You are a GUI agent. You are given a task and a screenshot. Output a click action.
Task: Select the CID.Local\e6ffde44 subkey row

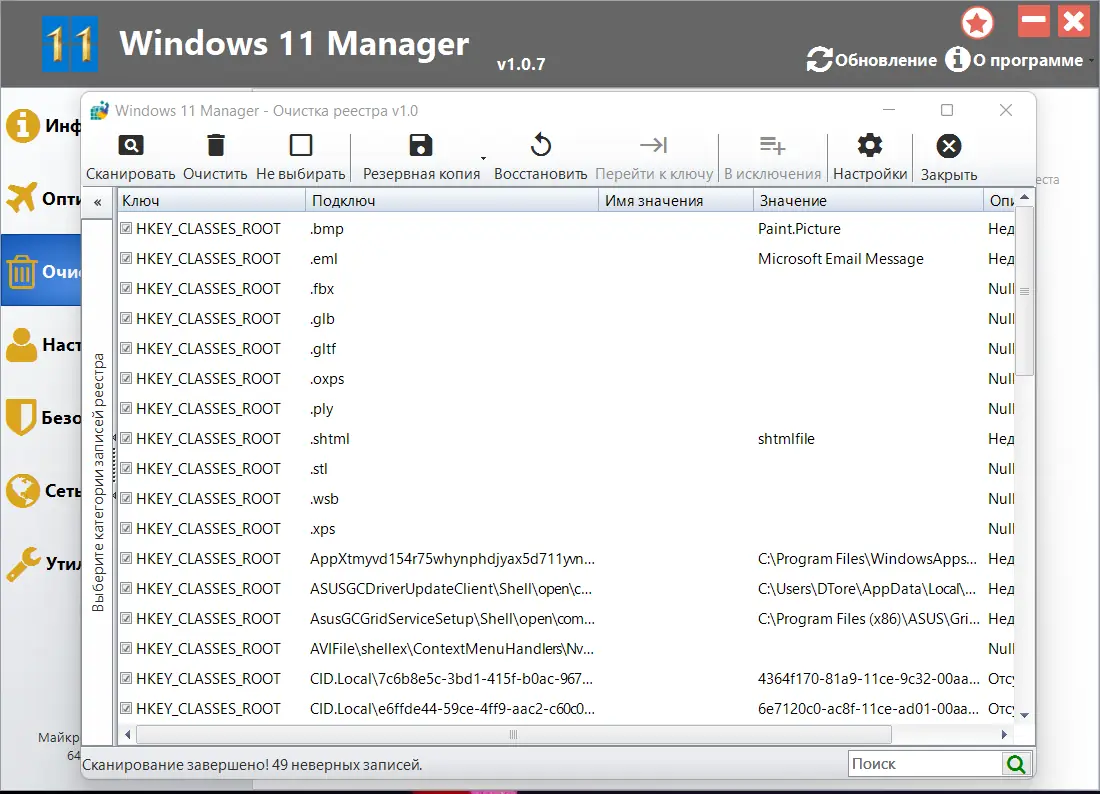pyautogui.click(x=452, y=709)
